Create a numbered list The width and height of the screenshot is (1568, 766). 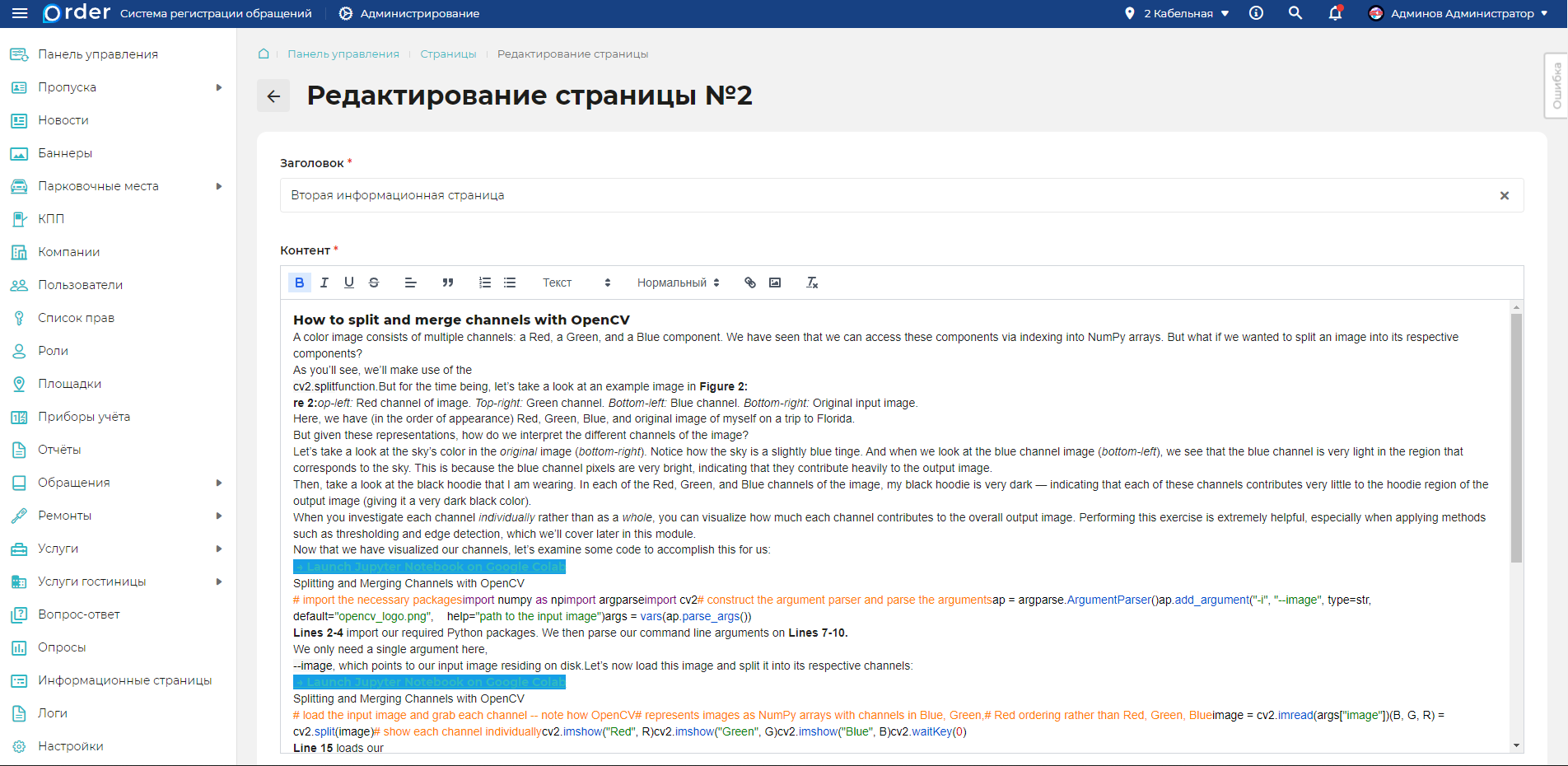tap(484, 282)
